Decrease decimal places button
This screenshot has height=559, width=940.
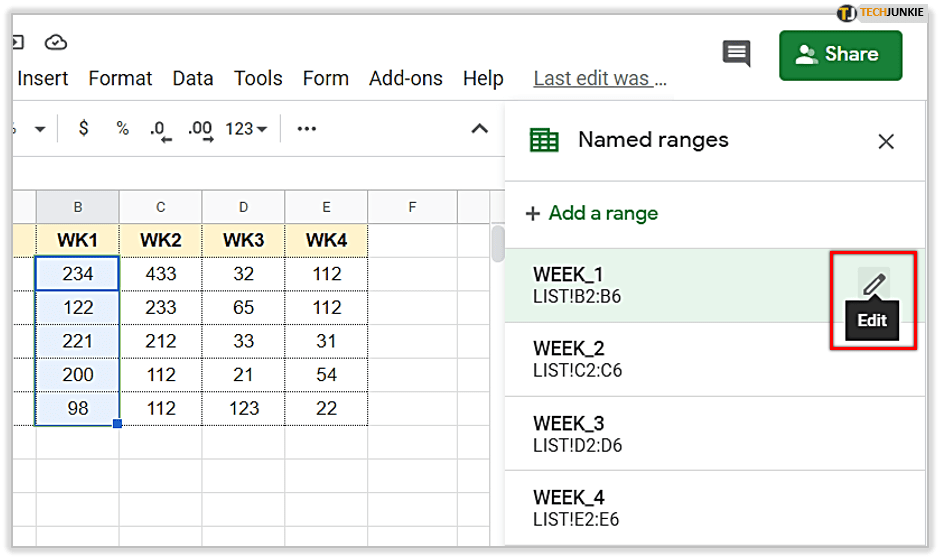[158, 130]
